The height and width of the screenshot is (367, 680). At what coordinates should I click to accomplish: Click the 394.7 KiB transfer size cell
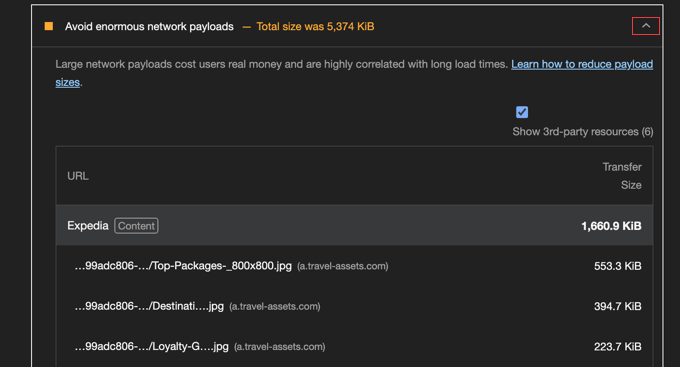click(618, 306)
